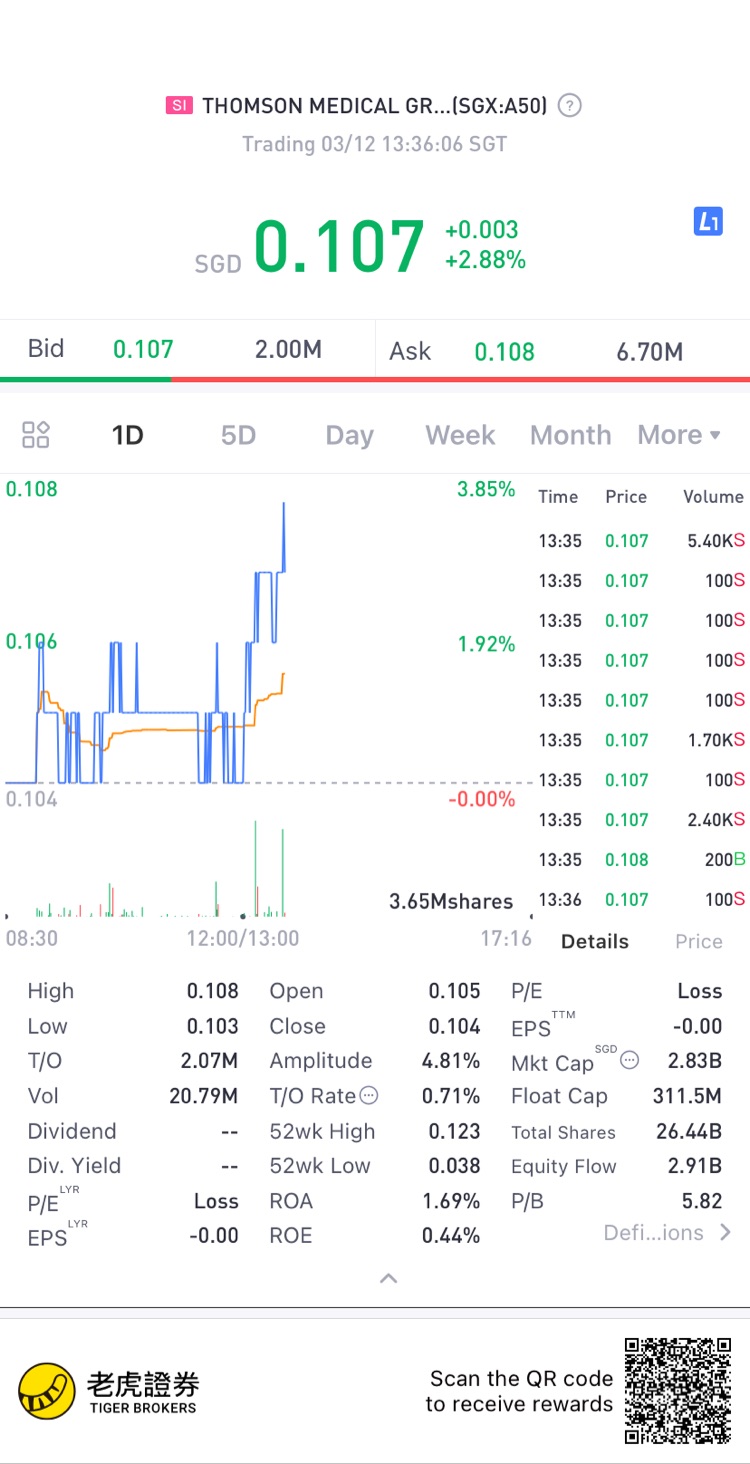
Task: Select the Price tab under trades list
Action: click(x=698, y=941)
